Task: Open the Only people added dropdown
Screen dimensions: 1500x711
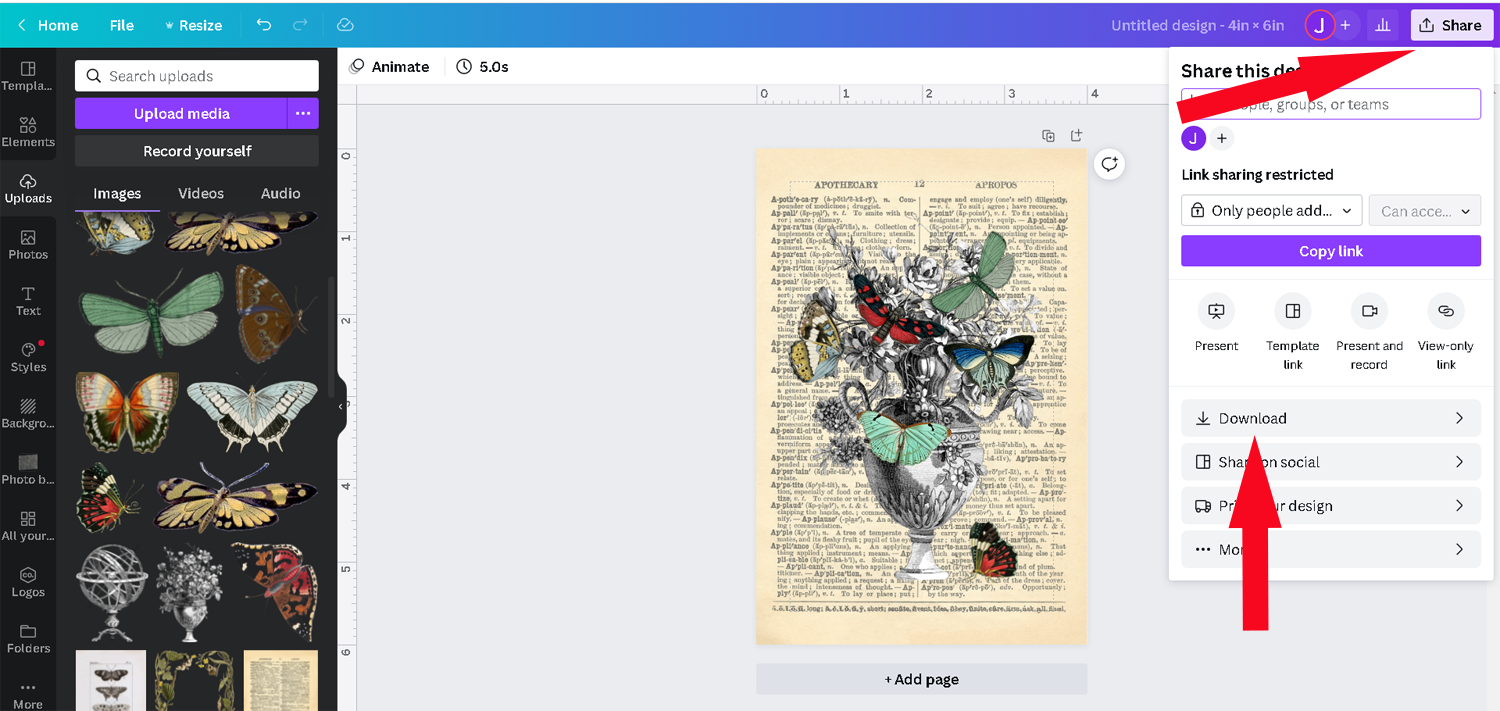Action: coord(1272,211)
